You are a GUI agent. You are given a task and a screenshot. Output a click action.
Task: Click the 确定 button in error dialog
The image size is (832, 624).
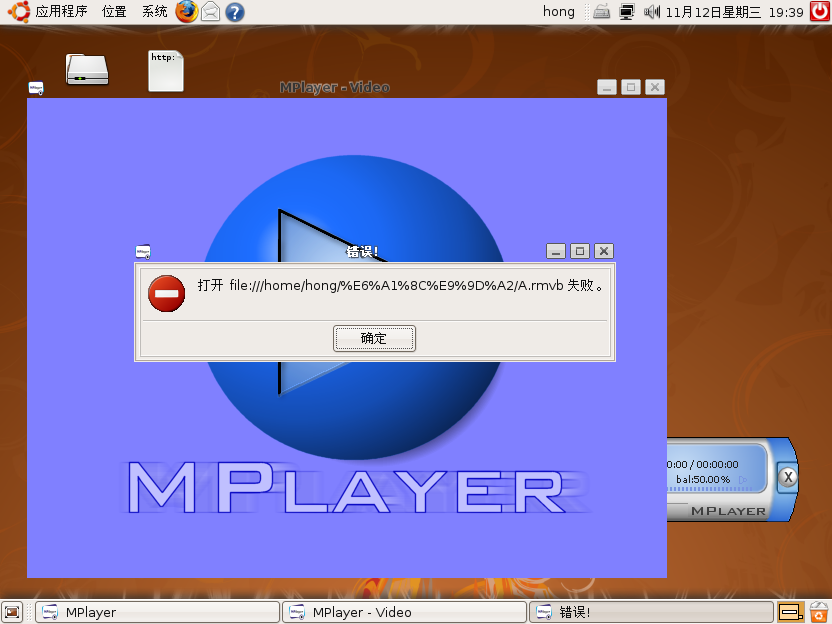374,338
